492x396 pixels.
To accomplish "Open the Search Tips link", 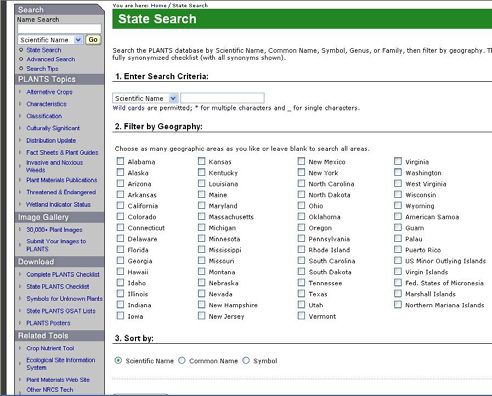I will coord(42,69).
